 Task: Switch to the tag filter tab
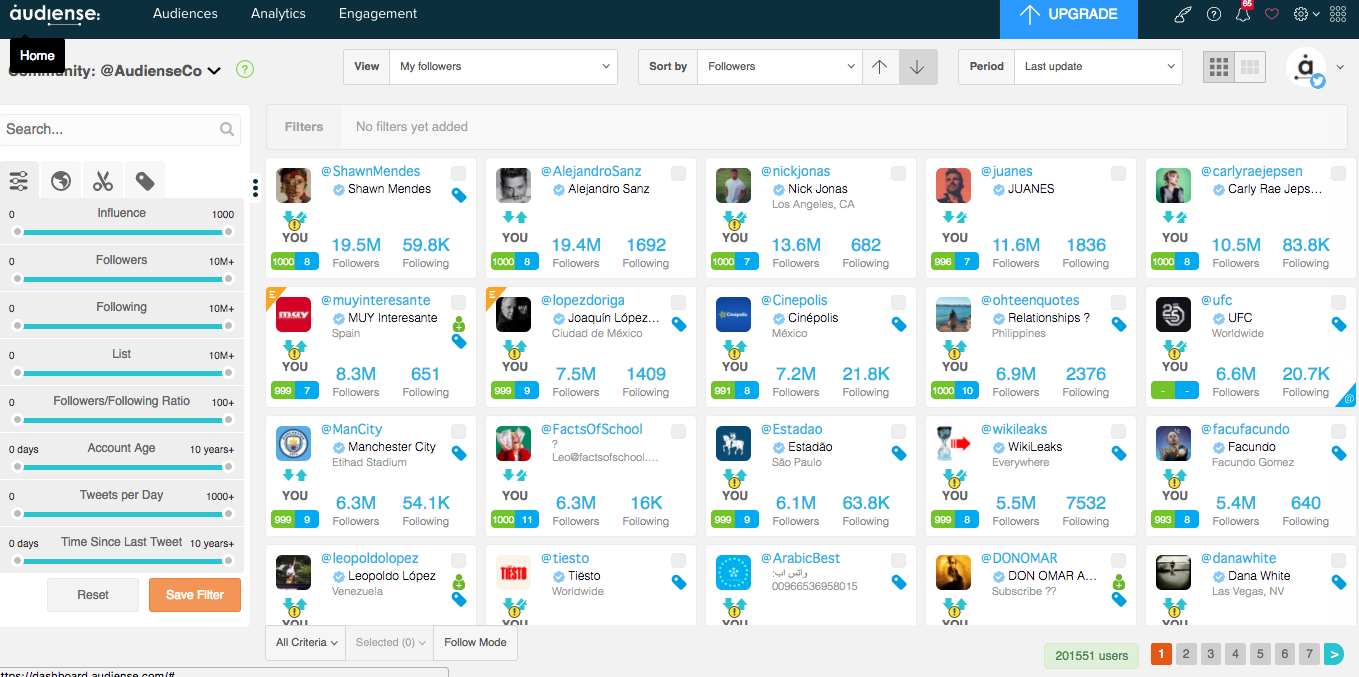click(x=145, y=181)
